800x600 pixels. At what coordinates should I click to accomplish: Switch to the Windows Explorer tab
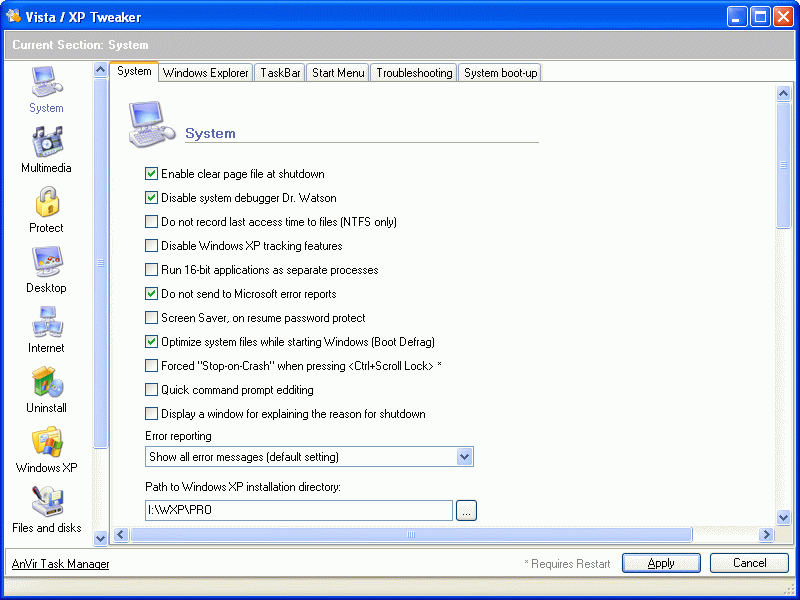(206, 73)
